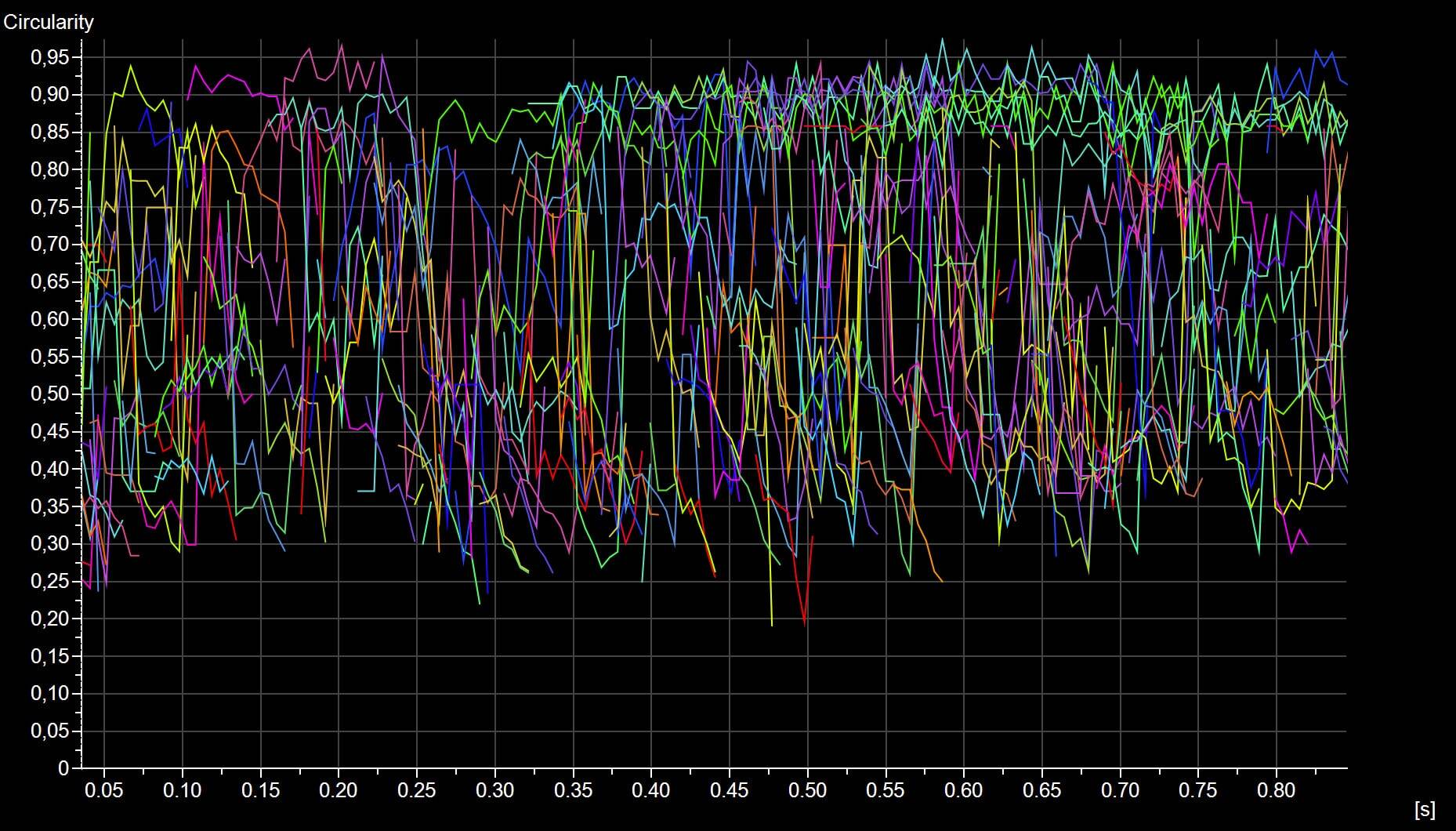
Task: Click the 0,80 y-axis value
Action: (x=50, y=169)
